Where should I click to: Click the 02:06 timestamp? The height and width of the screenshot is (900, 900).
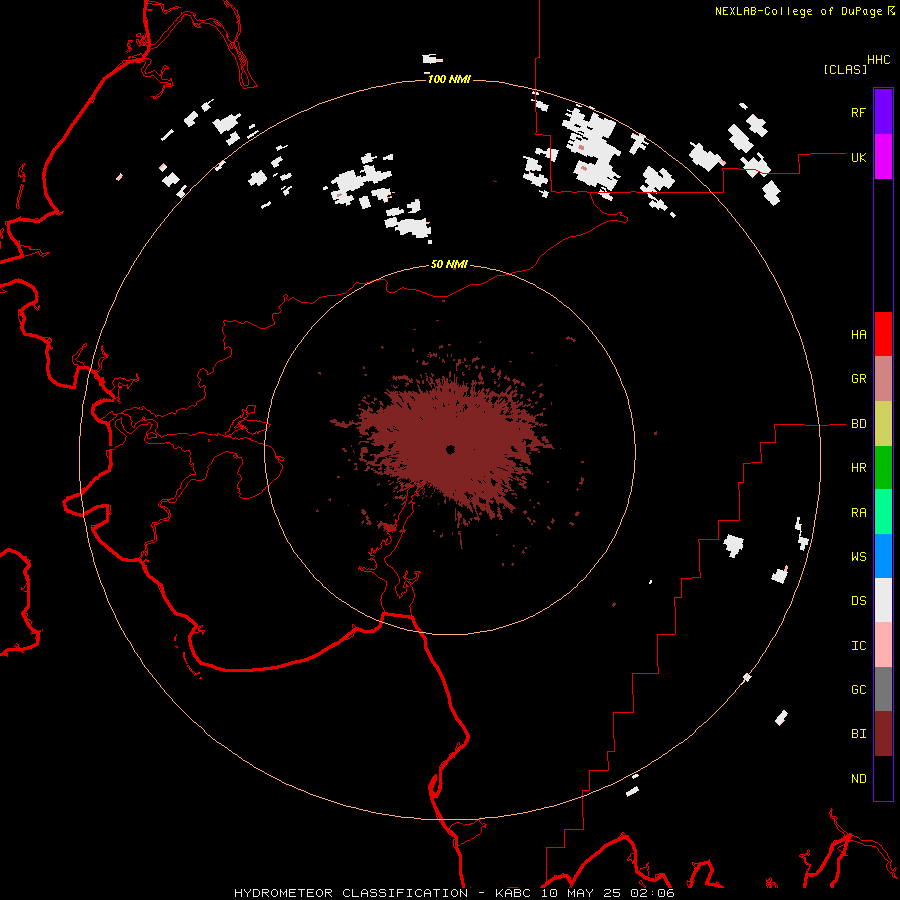tap(652, 893)
